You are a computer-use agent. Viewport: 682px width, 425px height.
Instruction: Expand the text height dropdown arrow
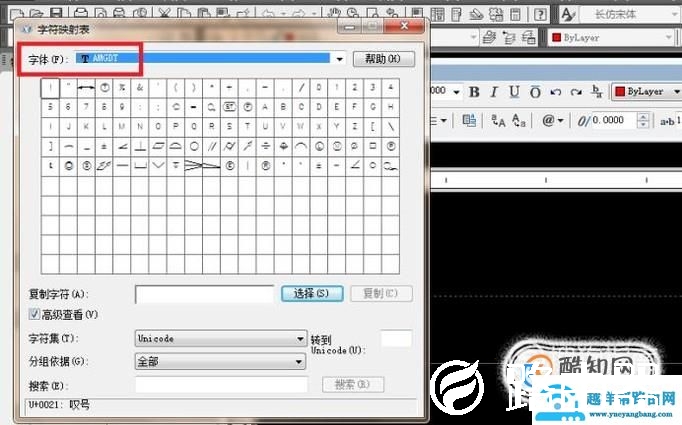(456, 92)
